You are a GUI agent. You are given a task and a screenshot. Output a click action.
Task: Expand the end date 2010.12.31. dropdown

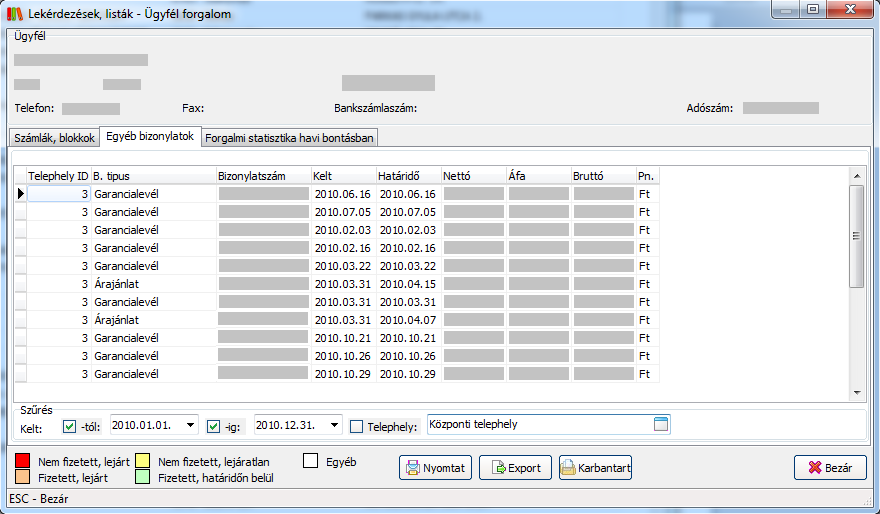click(x=335, y=426)
